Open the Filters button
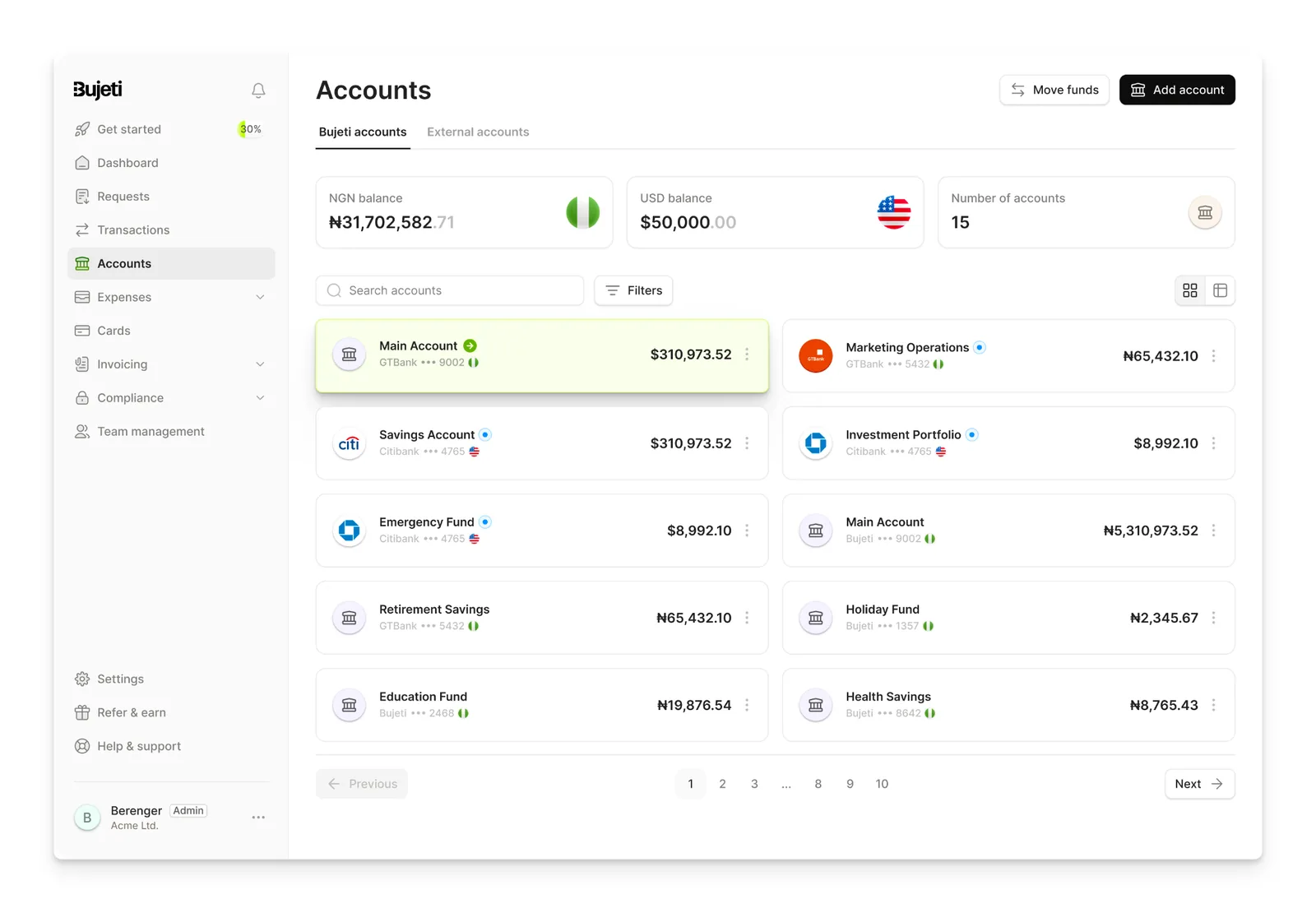Screen dimensions: 1316x913 [x=633, y=290]
